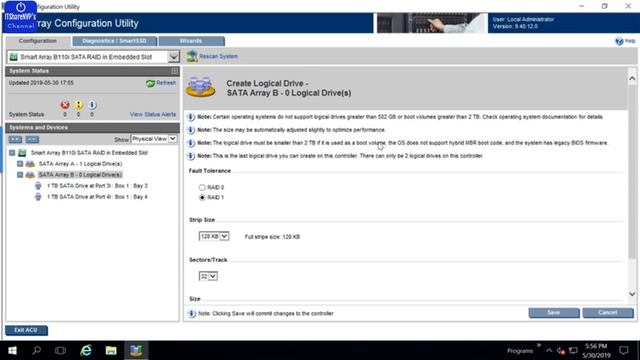Select Smart Array B110i controller tree row
The image size is (640, 360).
(x=89, y=153)
